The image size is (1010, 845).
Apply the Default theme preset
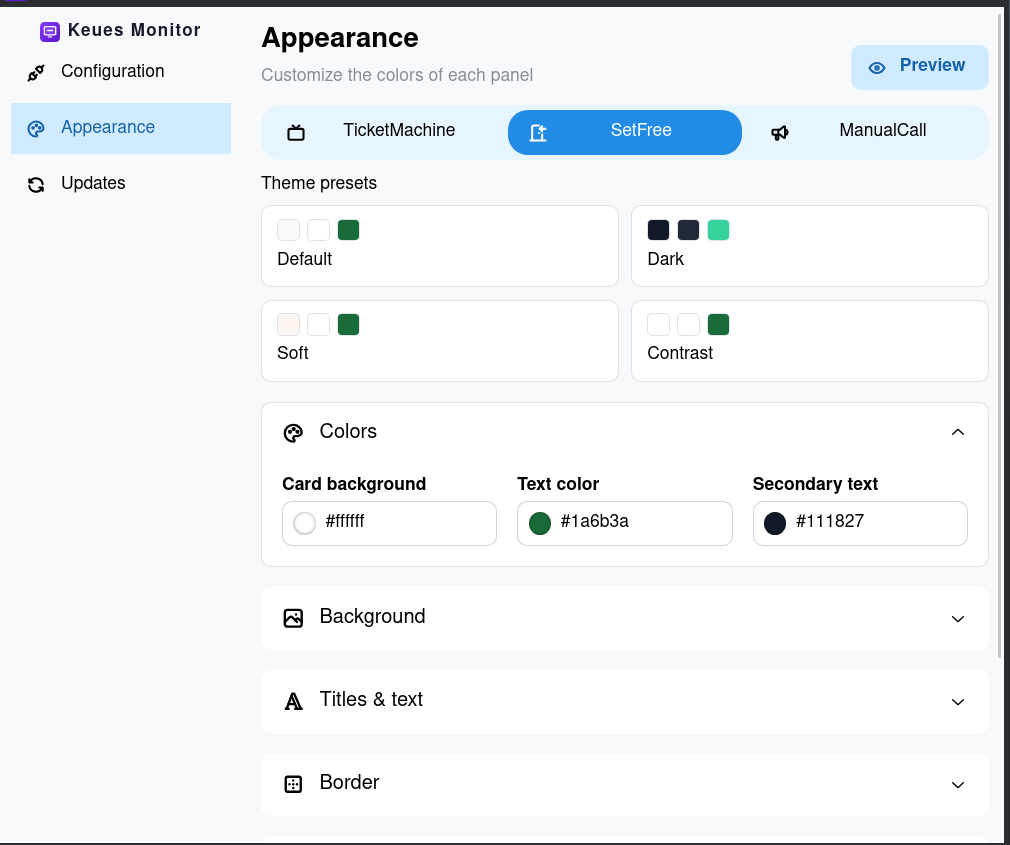click(x=440, y=246)
